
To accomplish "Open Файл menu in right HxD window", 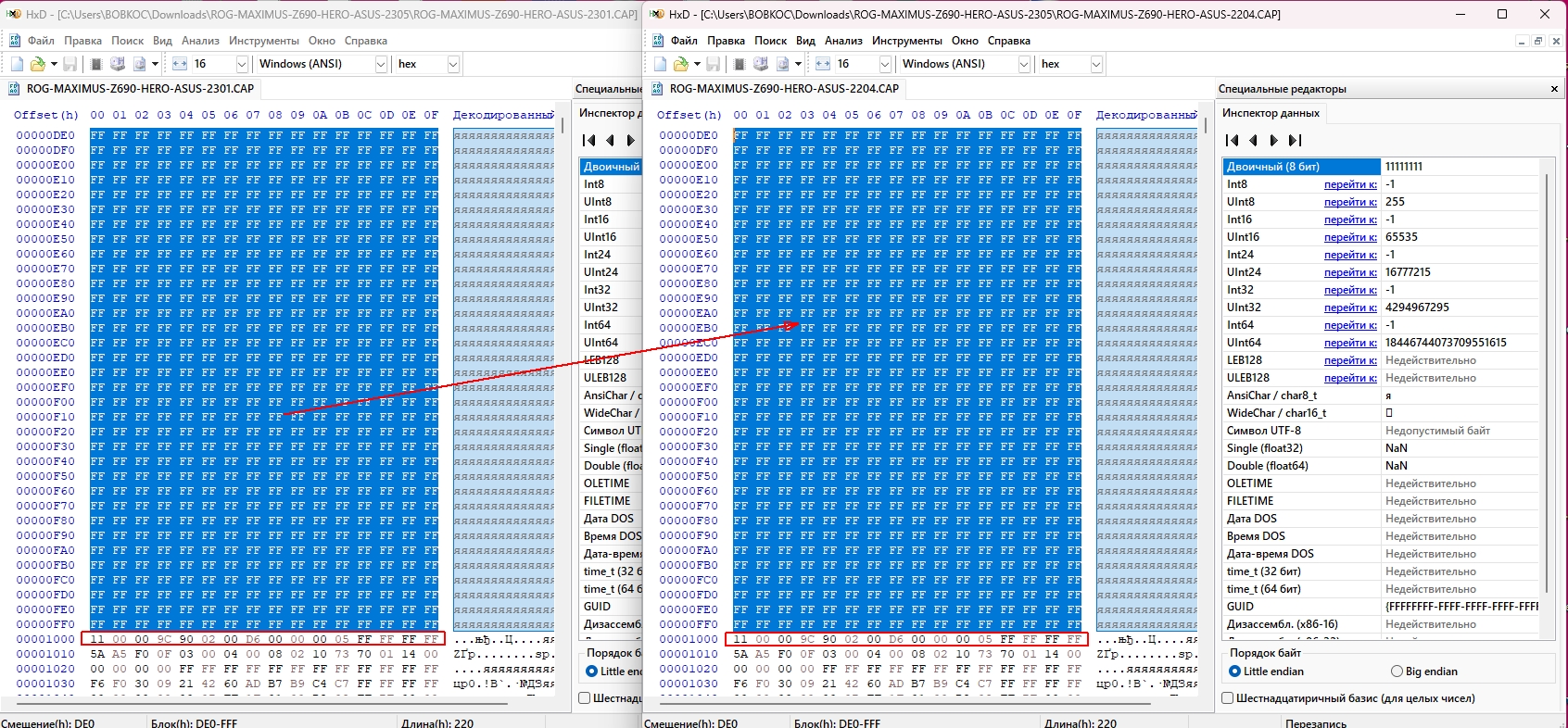I will (684, 41).
